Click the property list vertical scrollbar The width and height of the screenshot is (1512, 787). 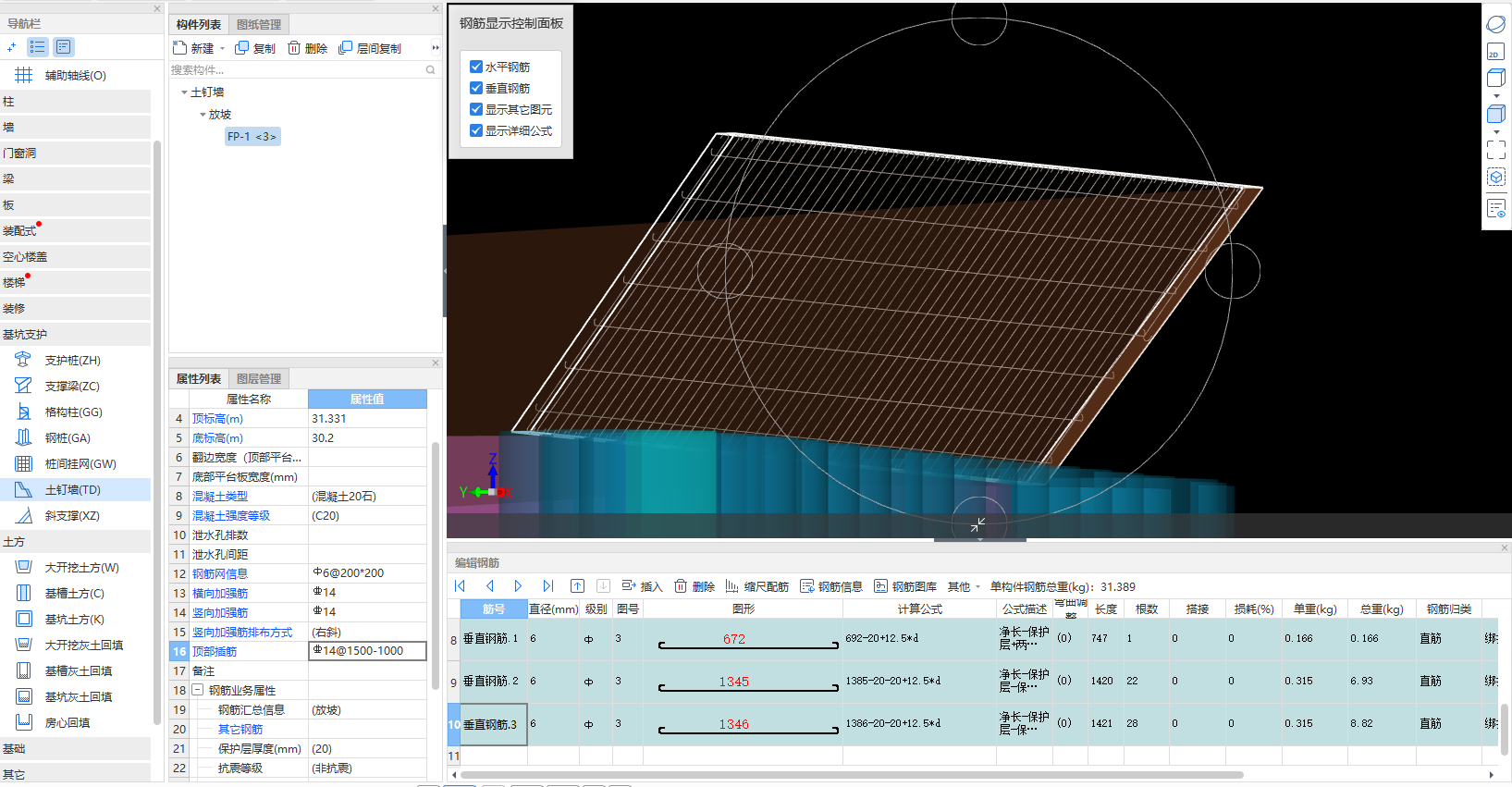(x=435, y=566)
